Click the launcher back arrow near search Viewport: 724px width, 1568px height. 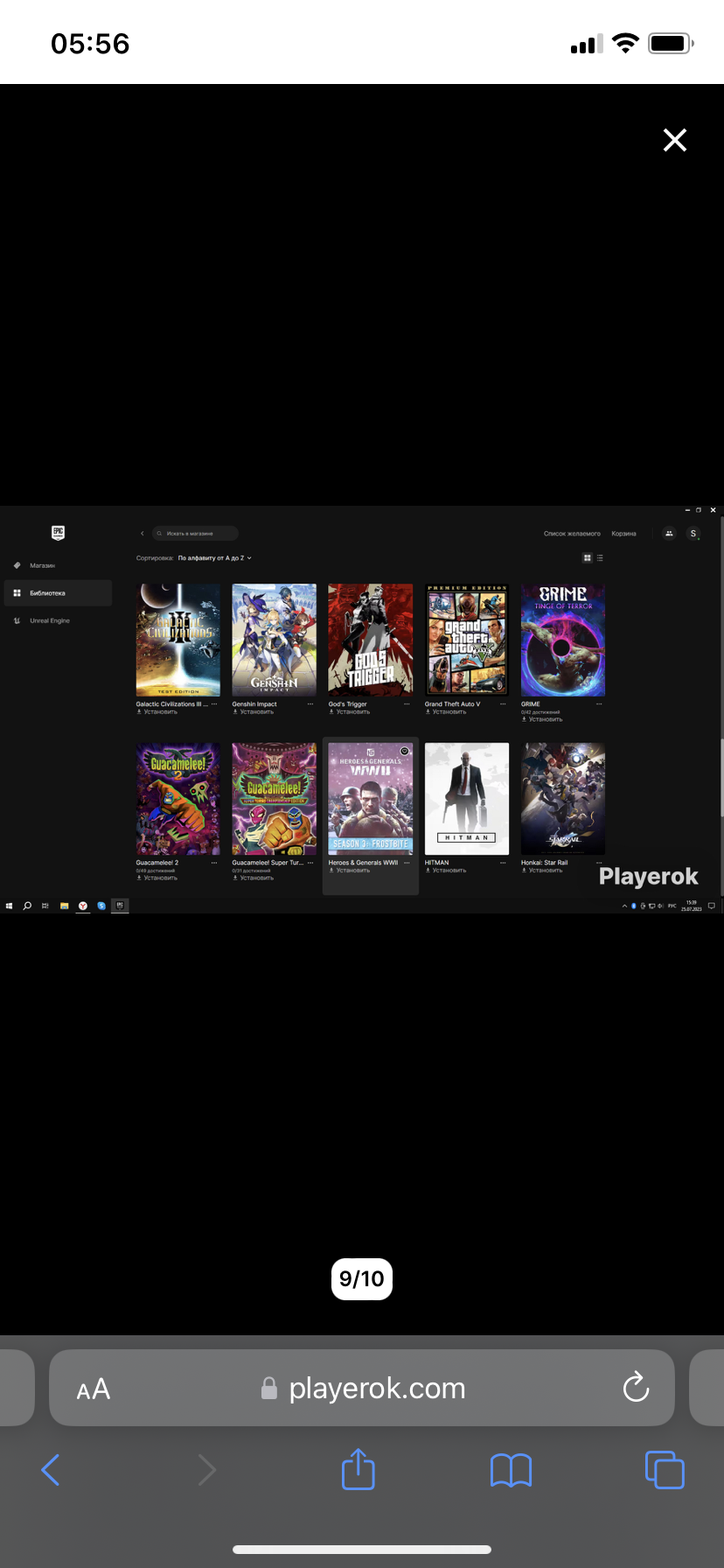142,533
